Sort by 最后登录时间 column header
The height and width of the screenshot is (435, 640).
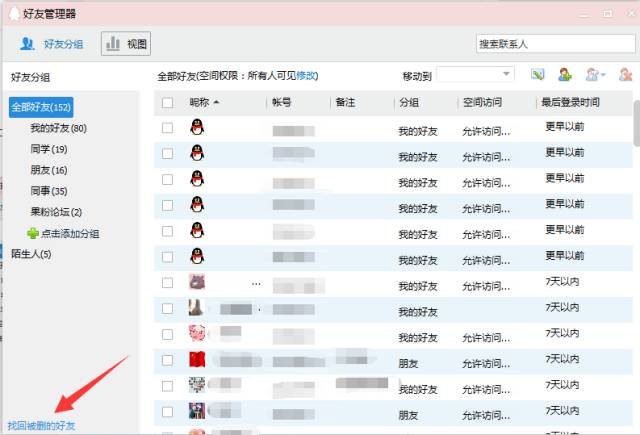570,102
